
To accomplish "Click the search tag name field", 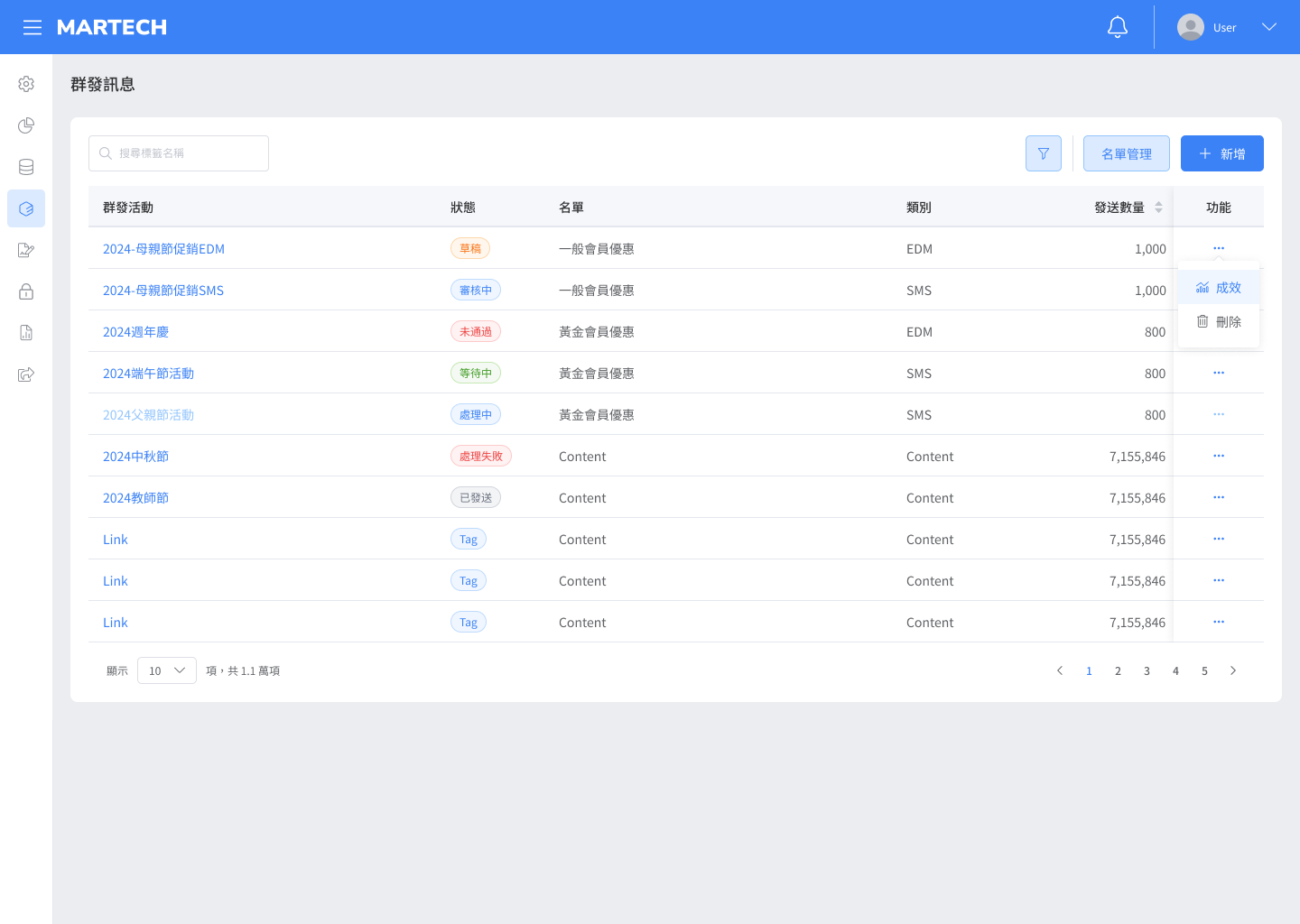I will (179, 153).
